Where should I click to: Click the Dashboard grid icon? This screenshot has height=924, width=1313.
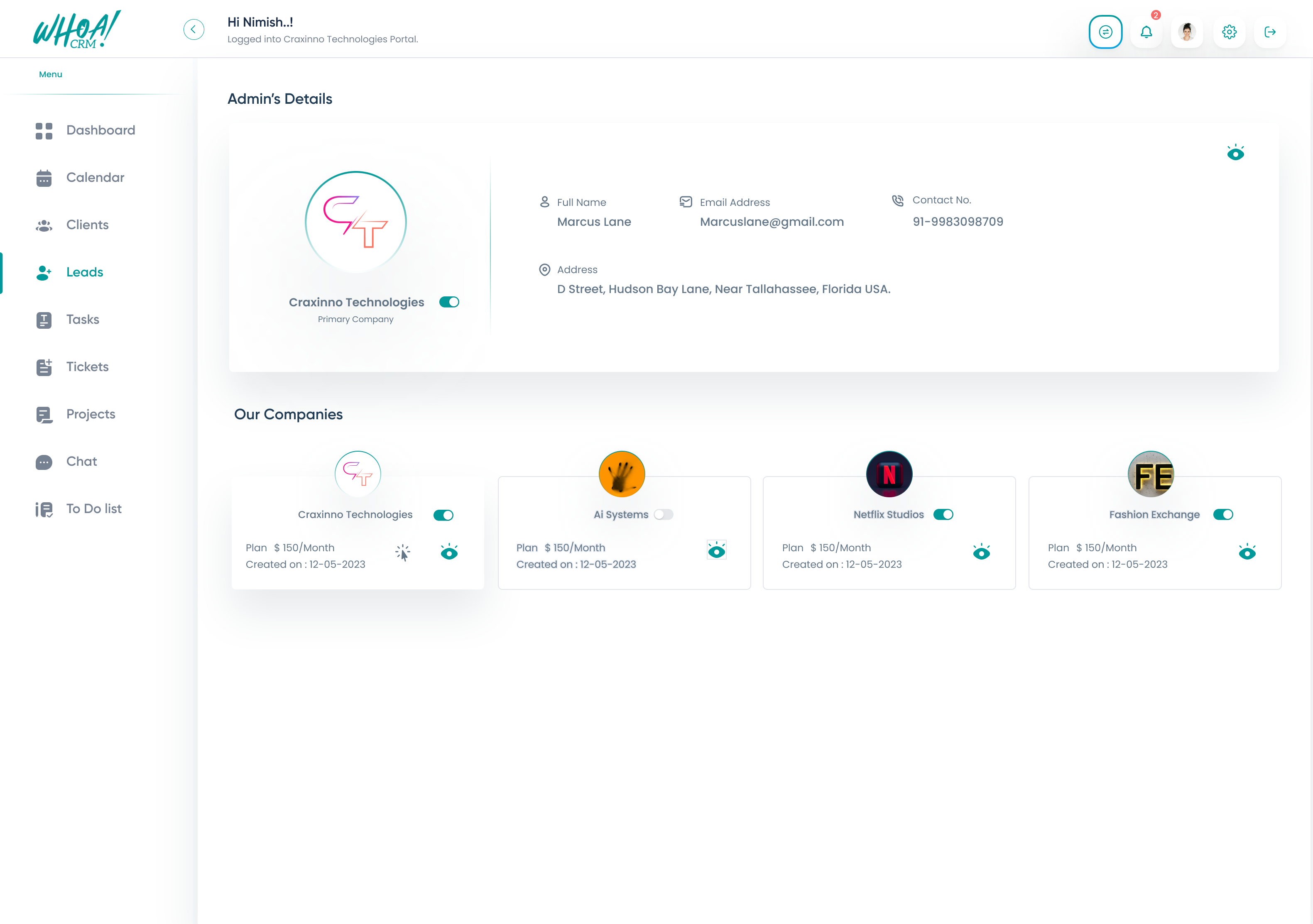click(44, 131)
